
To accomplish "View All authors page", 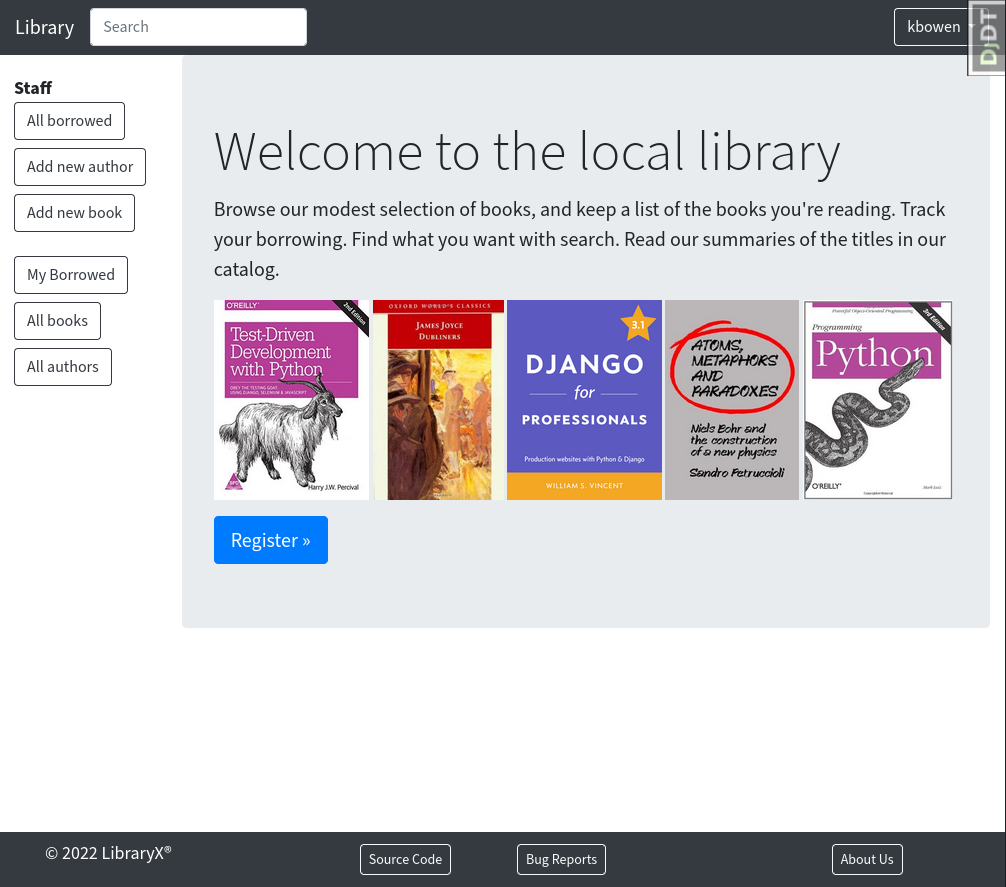I will pos(63,367).
